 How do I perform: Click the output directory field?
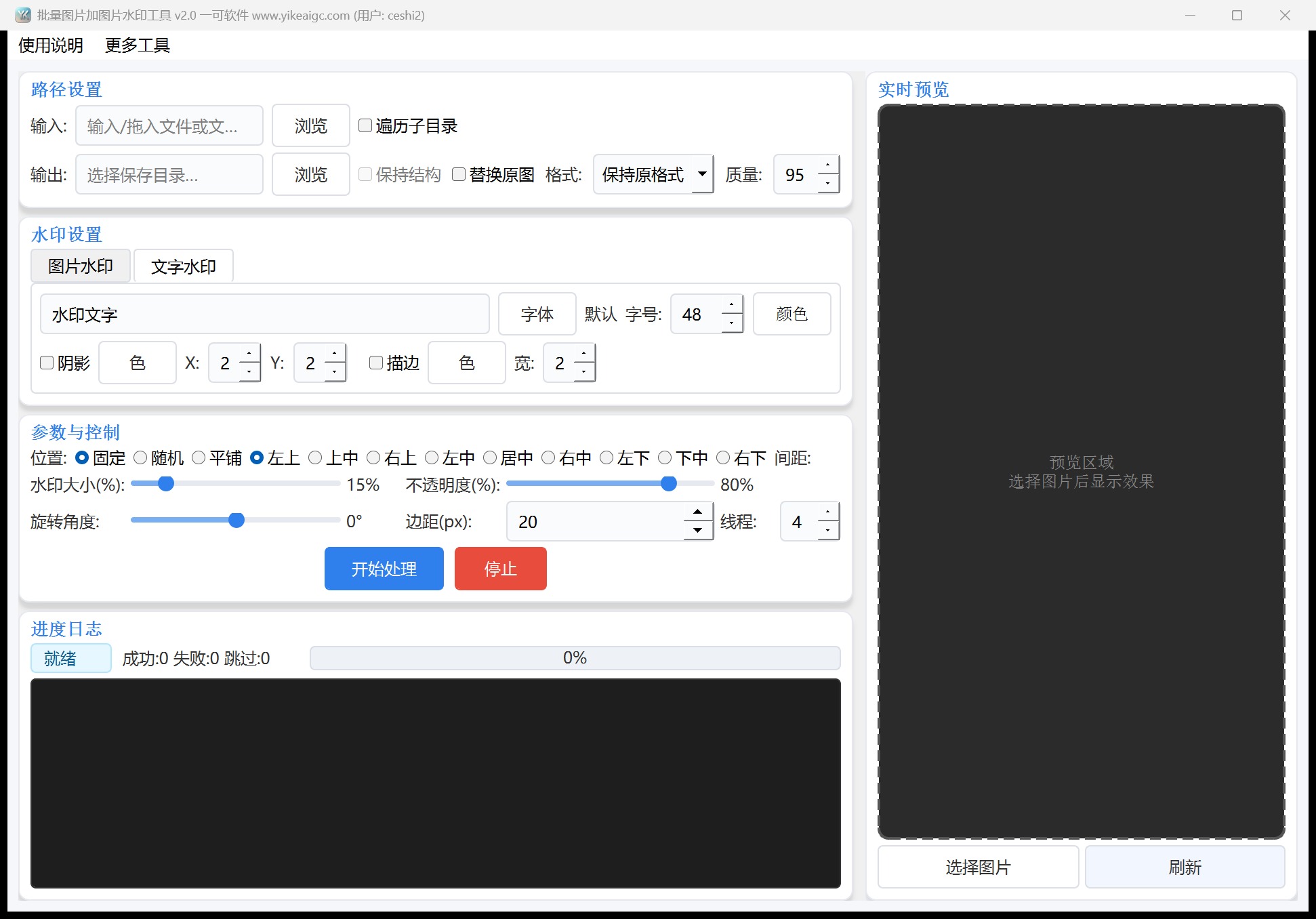pyautogui.click(x=169, y=175)
